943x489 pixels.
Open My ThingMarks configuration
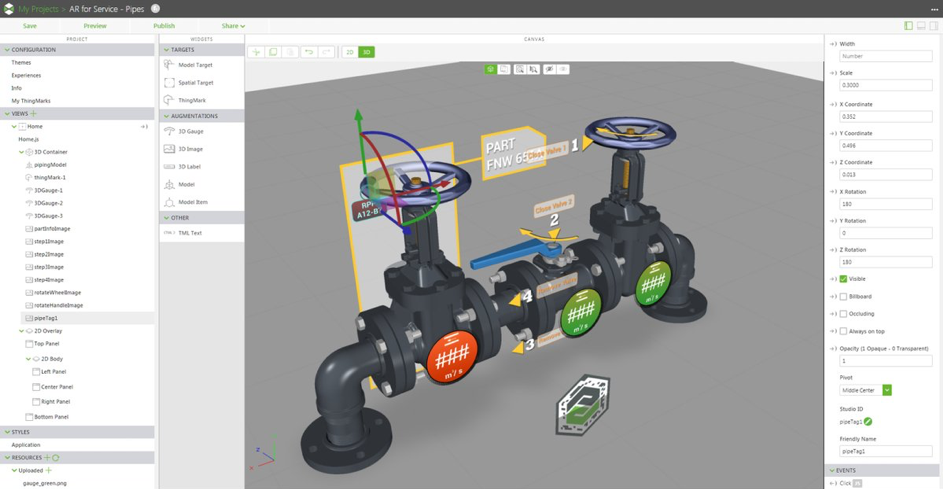tap(31, 101)
